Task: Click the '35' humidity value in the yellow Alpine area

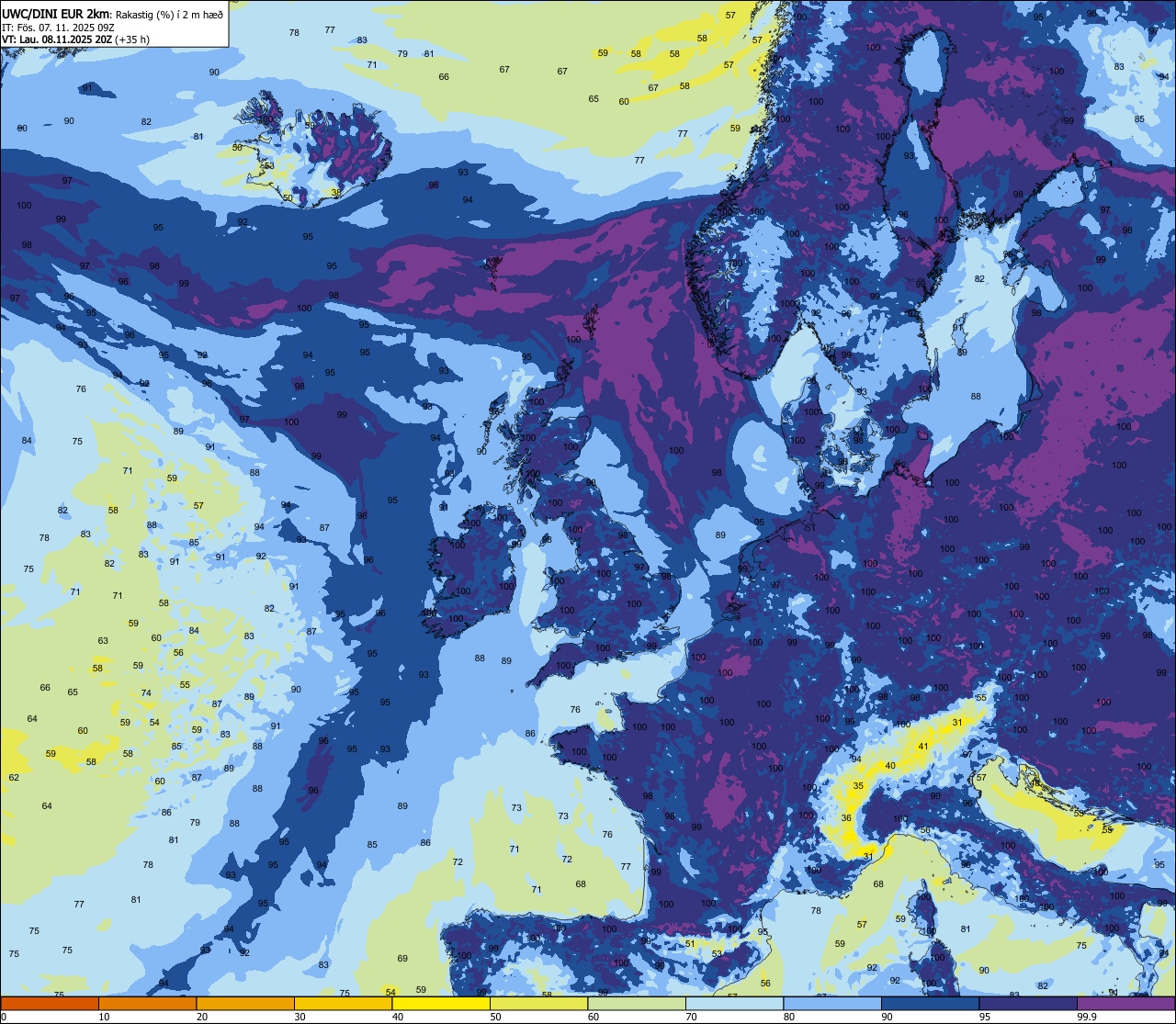Action: [858, 785]
